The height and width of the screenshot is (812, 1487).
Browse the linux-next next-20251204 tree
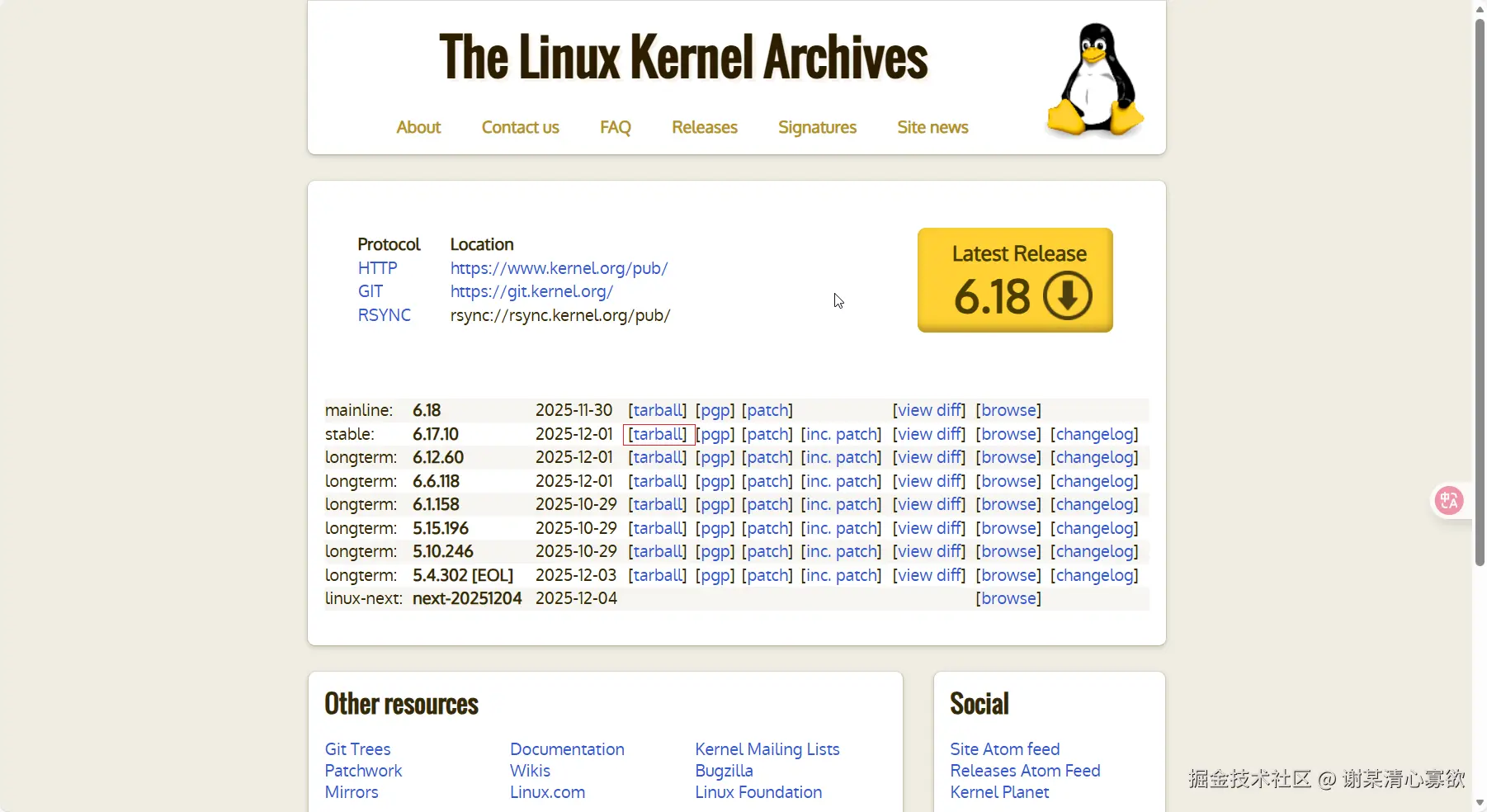pyautogui.click(x=1008, y=598)
